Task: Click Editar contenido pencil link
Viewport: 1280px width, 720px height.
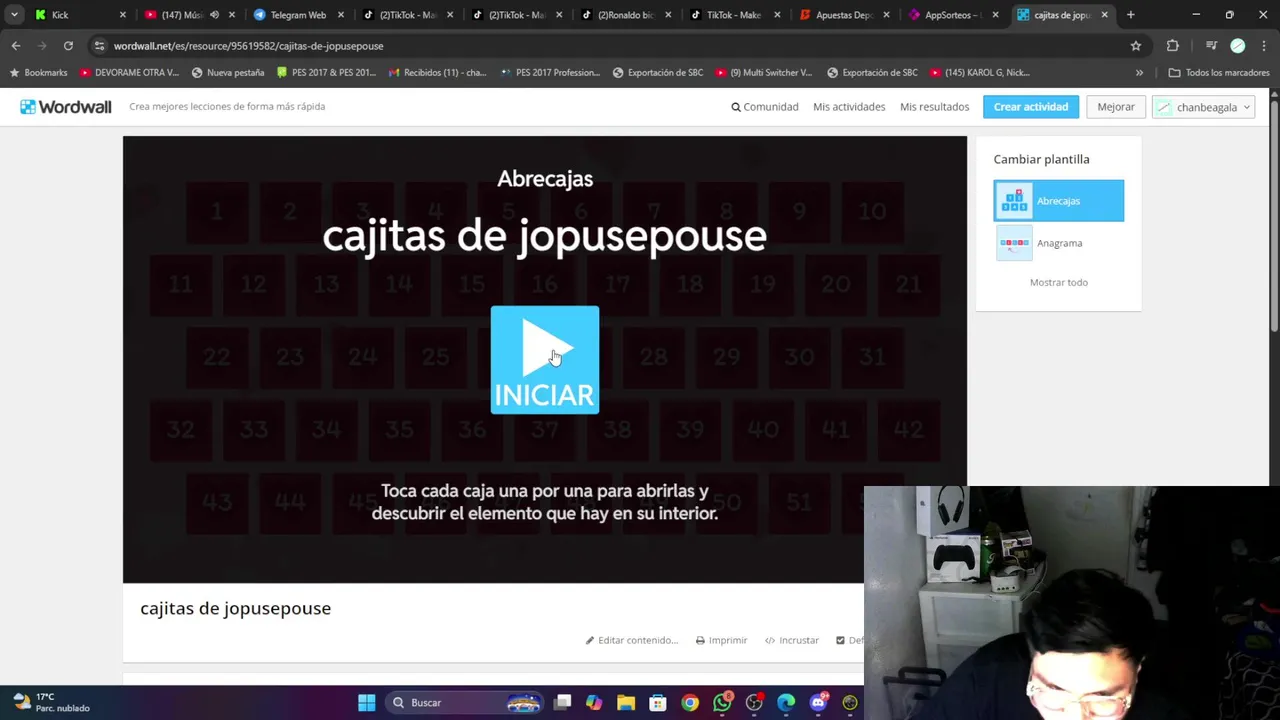Action: click(x=632, y=640)
